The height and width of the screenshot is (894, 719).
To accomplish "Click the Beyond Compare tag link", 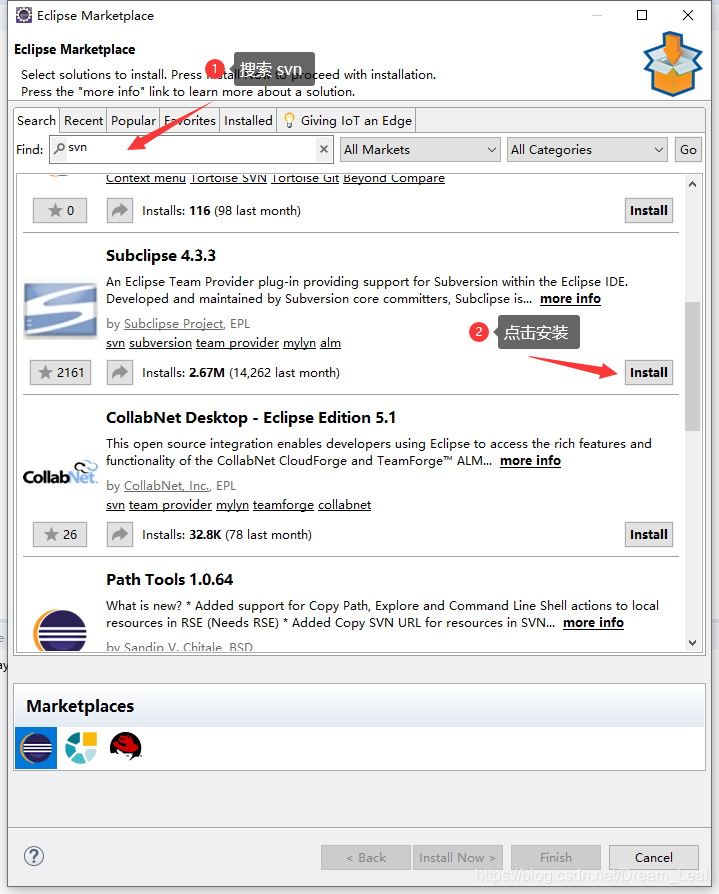I will (x=394, y=178).
